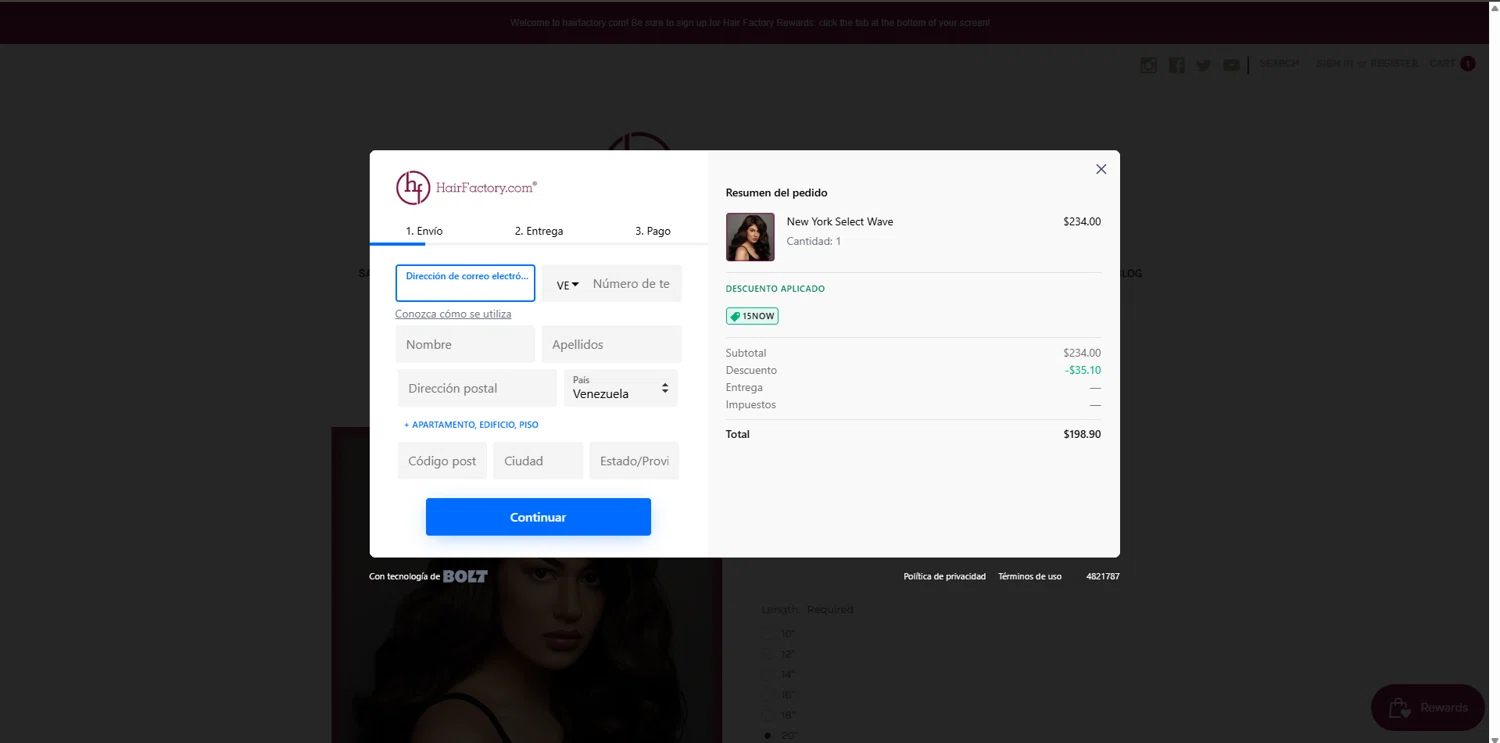
Task: Click into the Dirección postal field
Action: point(477,388)
